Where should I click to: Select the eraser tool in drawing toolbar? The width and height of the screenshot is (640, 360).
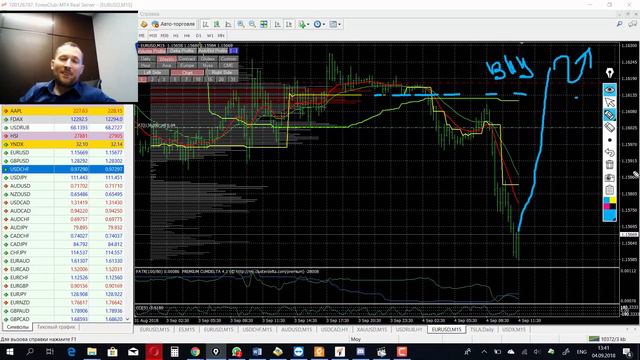(609, 127)
